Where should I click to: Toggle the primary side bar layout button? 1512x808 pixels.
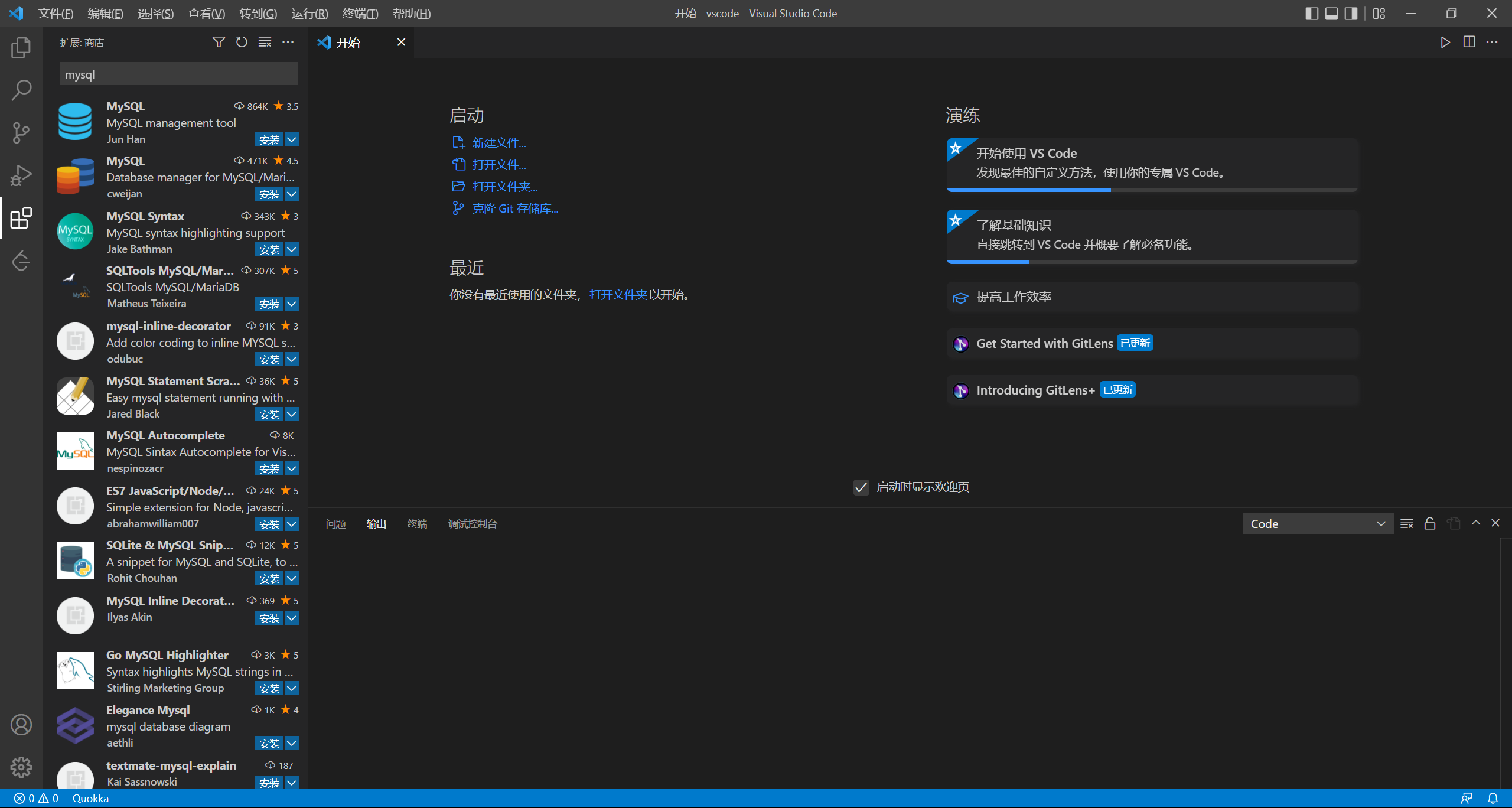tap(1311, 13)
